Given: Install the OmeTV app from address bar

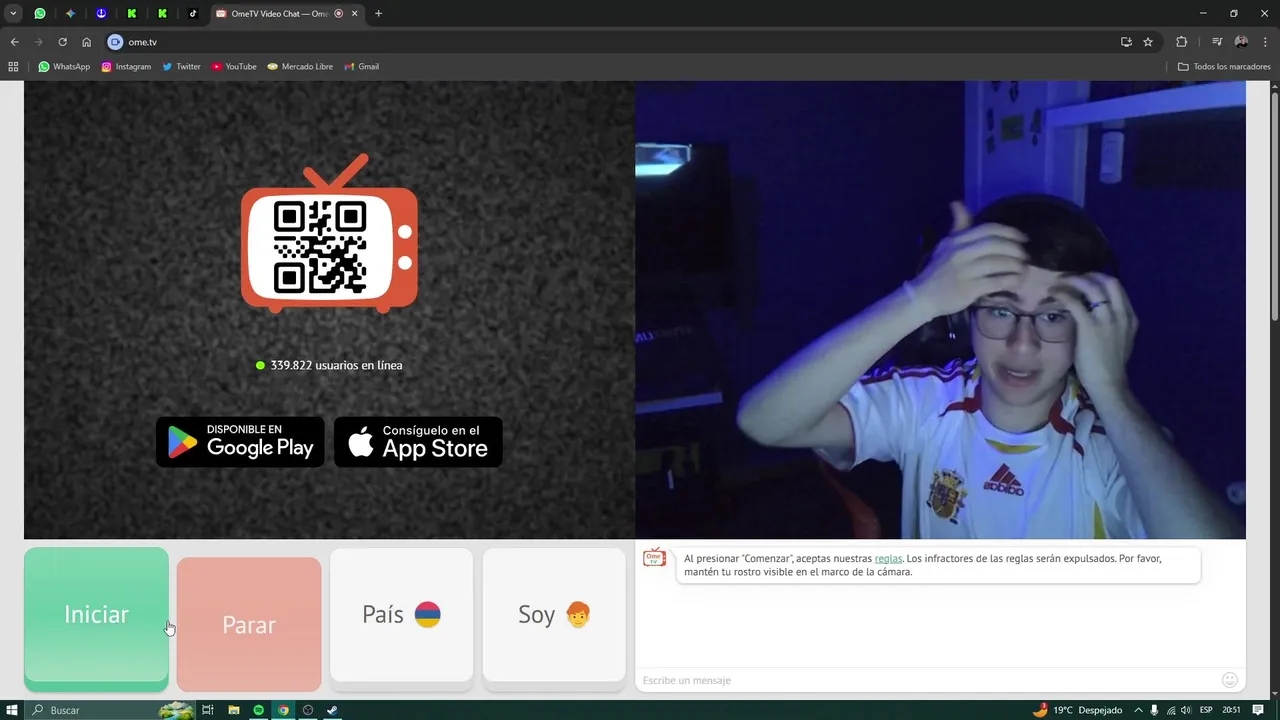Looking at the screenshot, I should [1126, 42].
